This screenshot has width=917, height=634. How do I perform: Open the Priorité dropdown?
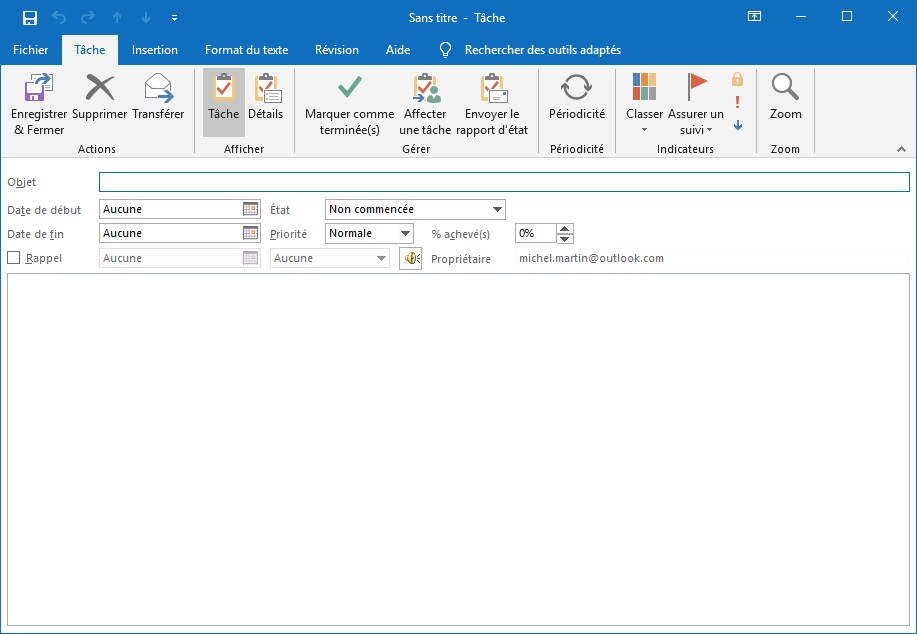pos(405,234)
